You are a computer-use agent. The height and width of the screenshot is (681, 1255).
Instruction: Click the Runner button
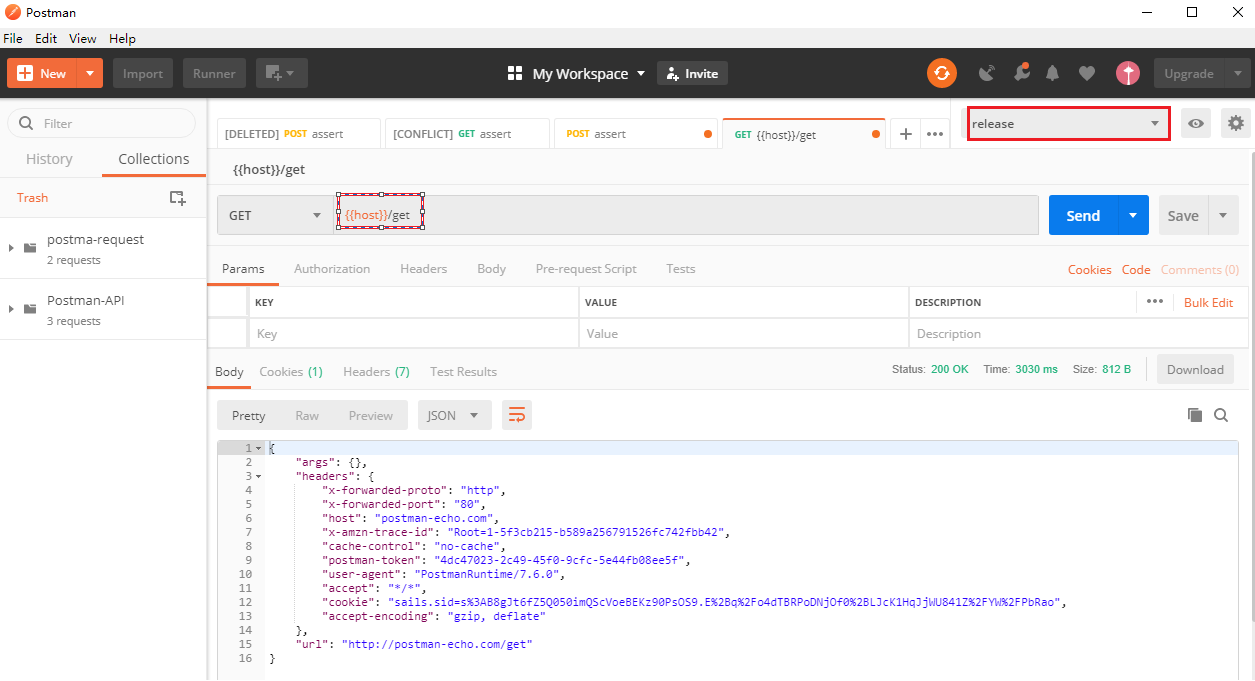[x=214, y=73]
